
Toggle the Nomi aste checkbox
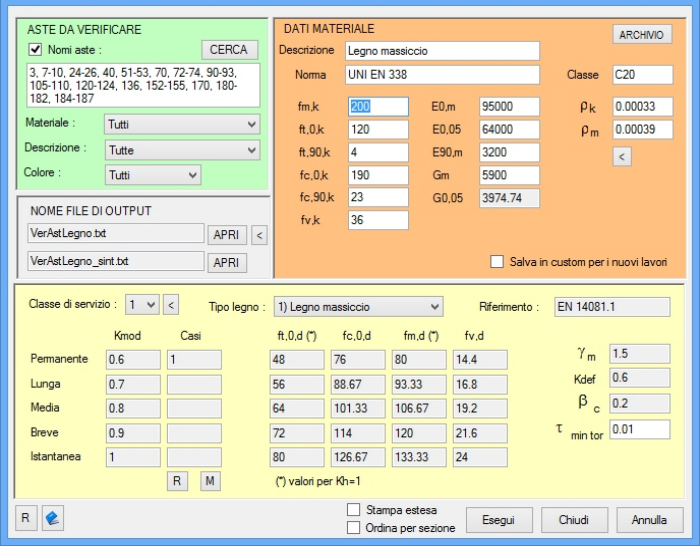tap(35, 50)
